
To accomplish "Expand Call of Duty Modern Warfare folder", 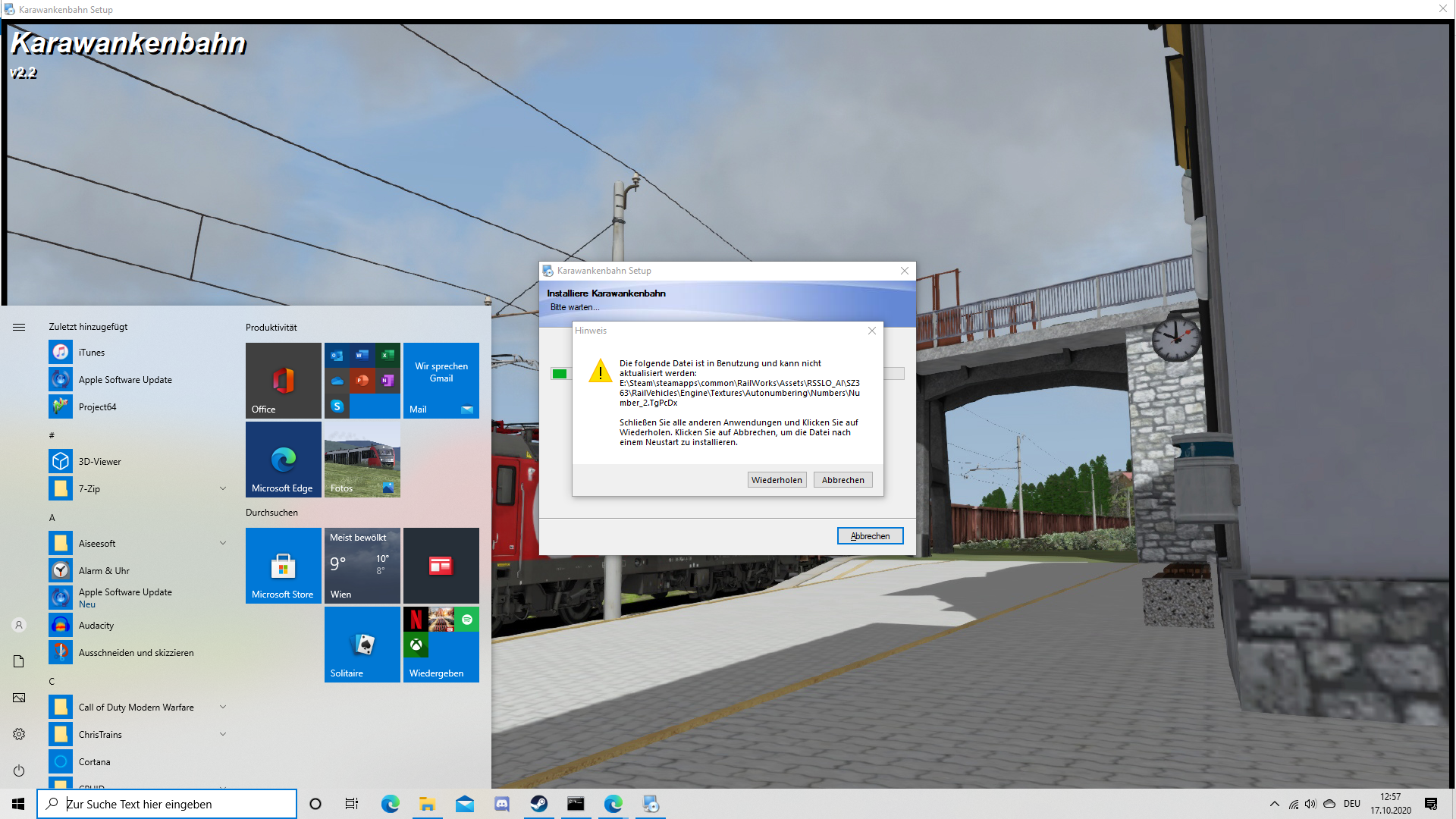I will click(x=223, y=707).
